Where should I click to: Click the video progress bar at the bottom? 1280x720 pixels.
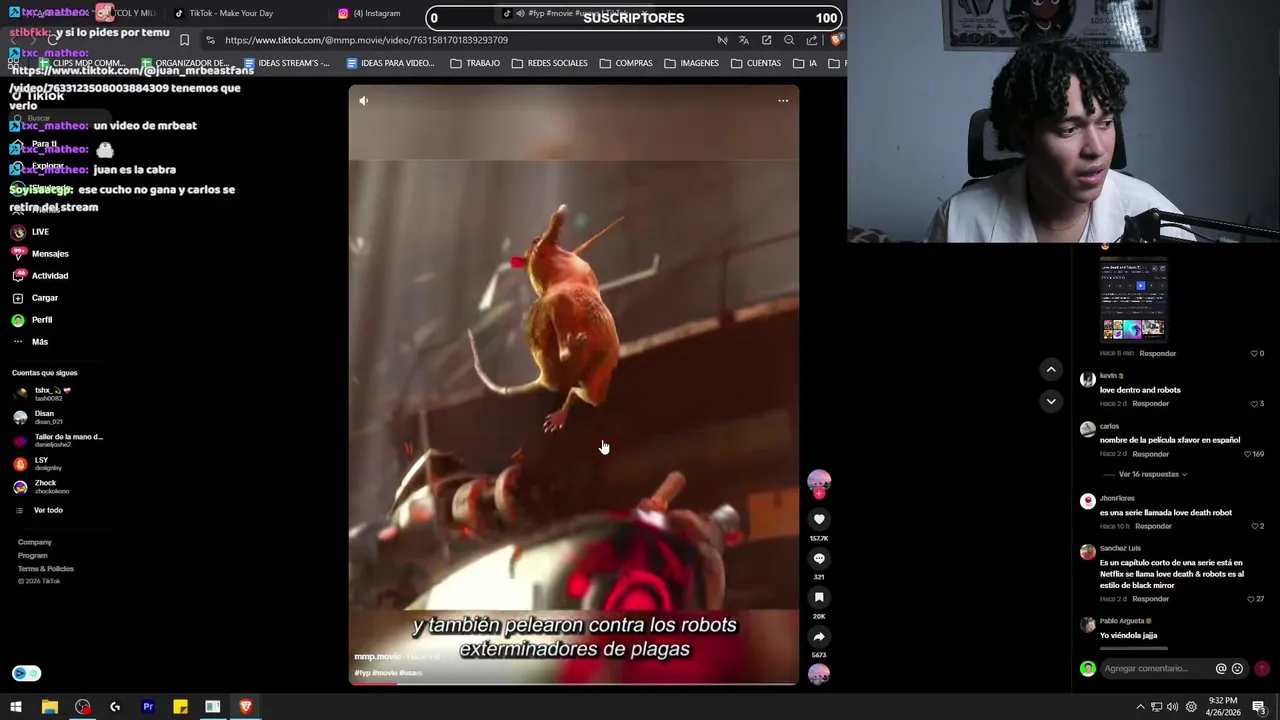(574, 684)
